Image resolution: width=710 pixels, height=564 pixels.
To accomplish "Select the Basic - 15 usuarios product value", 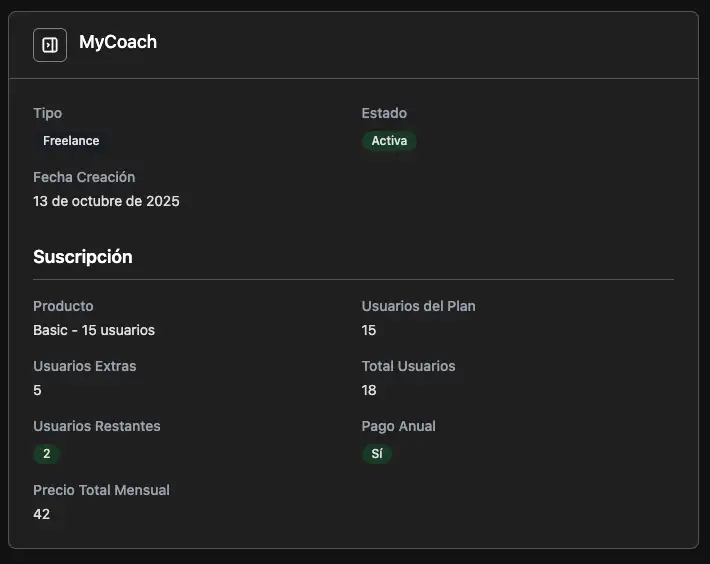I will (x=94, y=330).
